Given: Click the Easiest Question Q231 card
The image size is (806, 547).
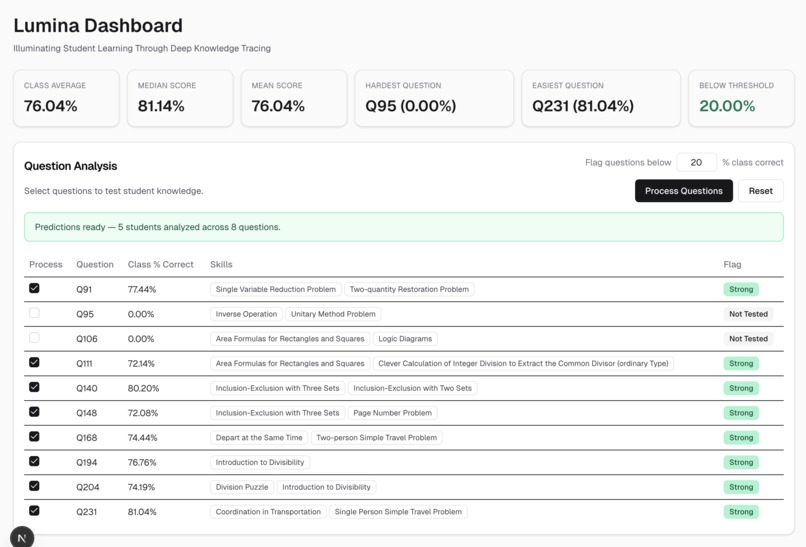Looking at the screenshot, I should (x=601, y=98).
